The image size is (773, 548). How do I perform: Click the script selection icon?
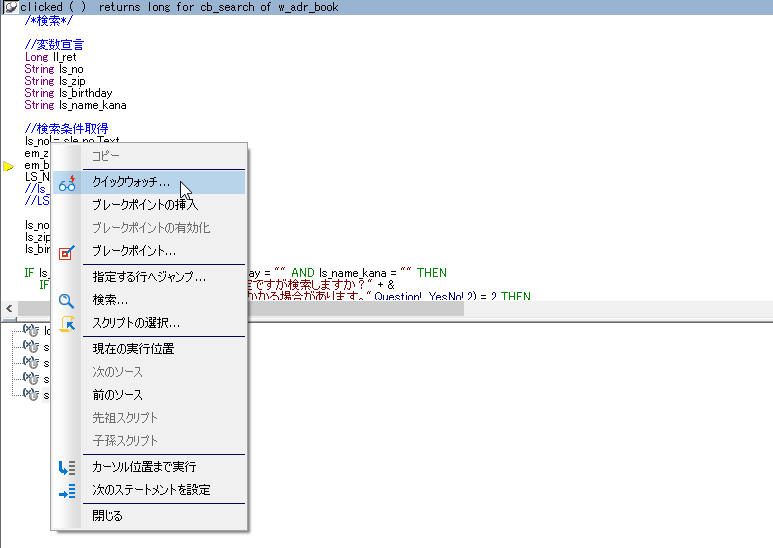pos(67,324)
